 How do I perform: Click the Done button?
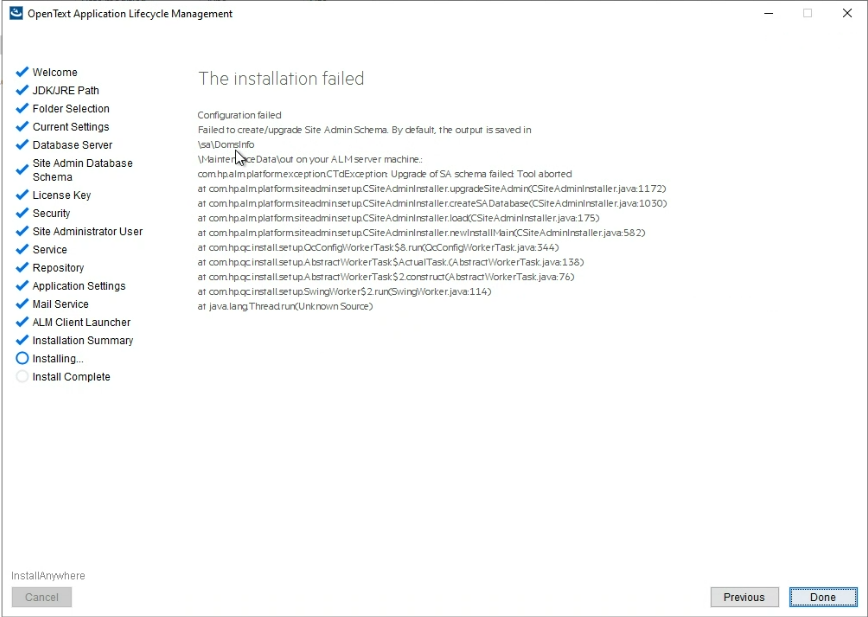pos(822,596)
